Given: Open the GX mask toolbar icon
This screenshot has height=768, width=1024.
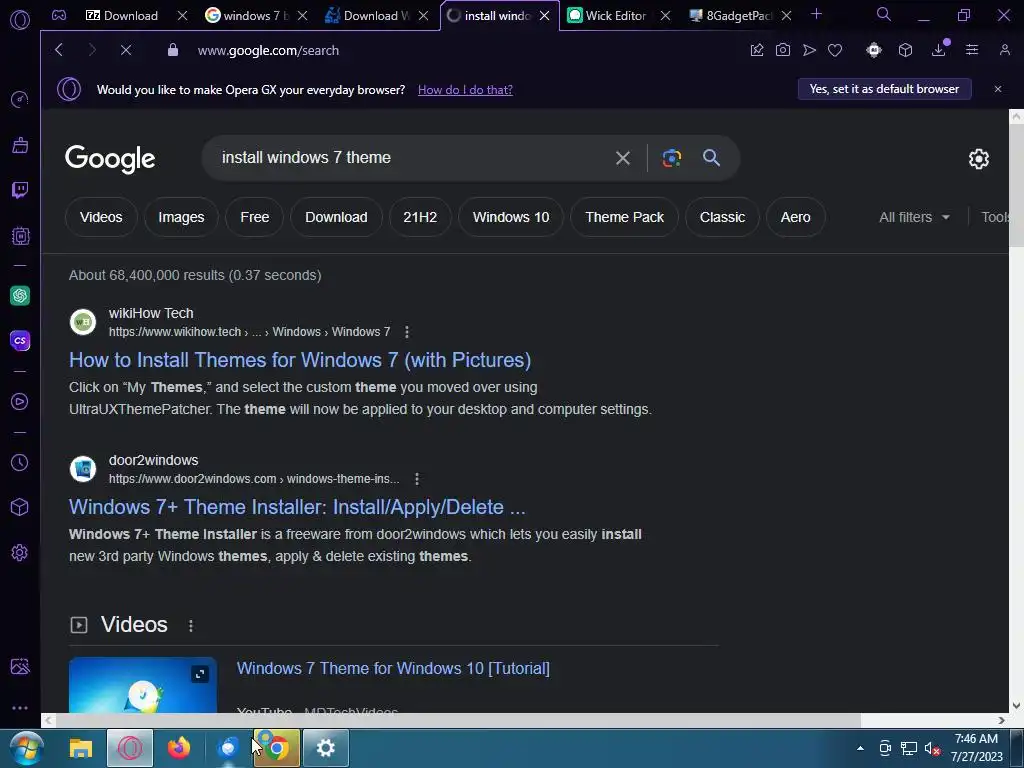Looking at the screenshot, I should click(874, 50).
